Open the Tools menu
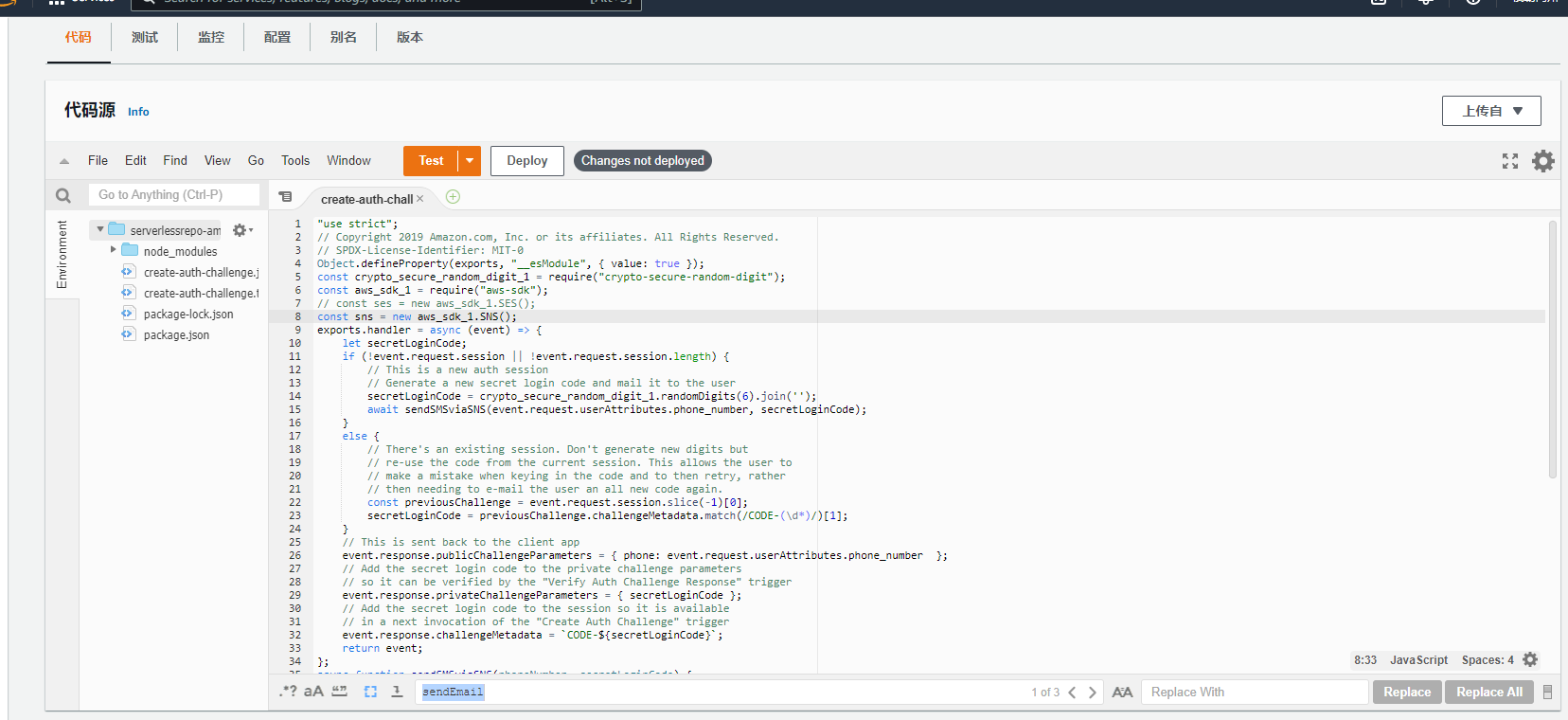The height and width of the screenshot is (720, 1568). click(295, 161)
